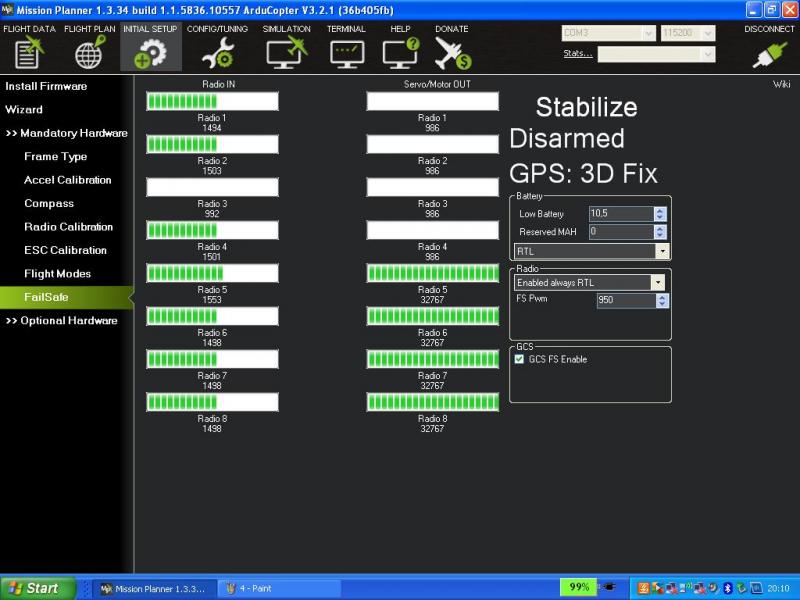Image resolution: width=800 pixels, height=600 pixels.
Task: Click the Donate airplane icon
Action: point(451,52)
